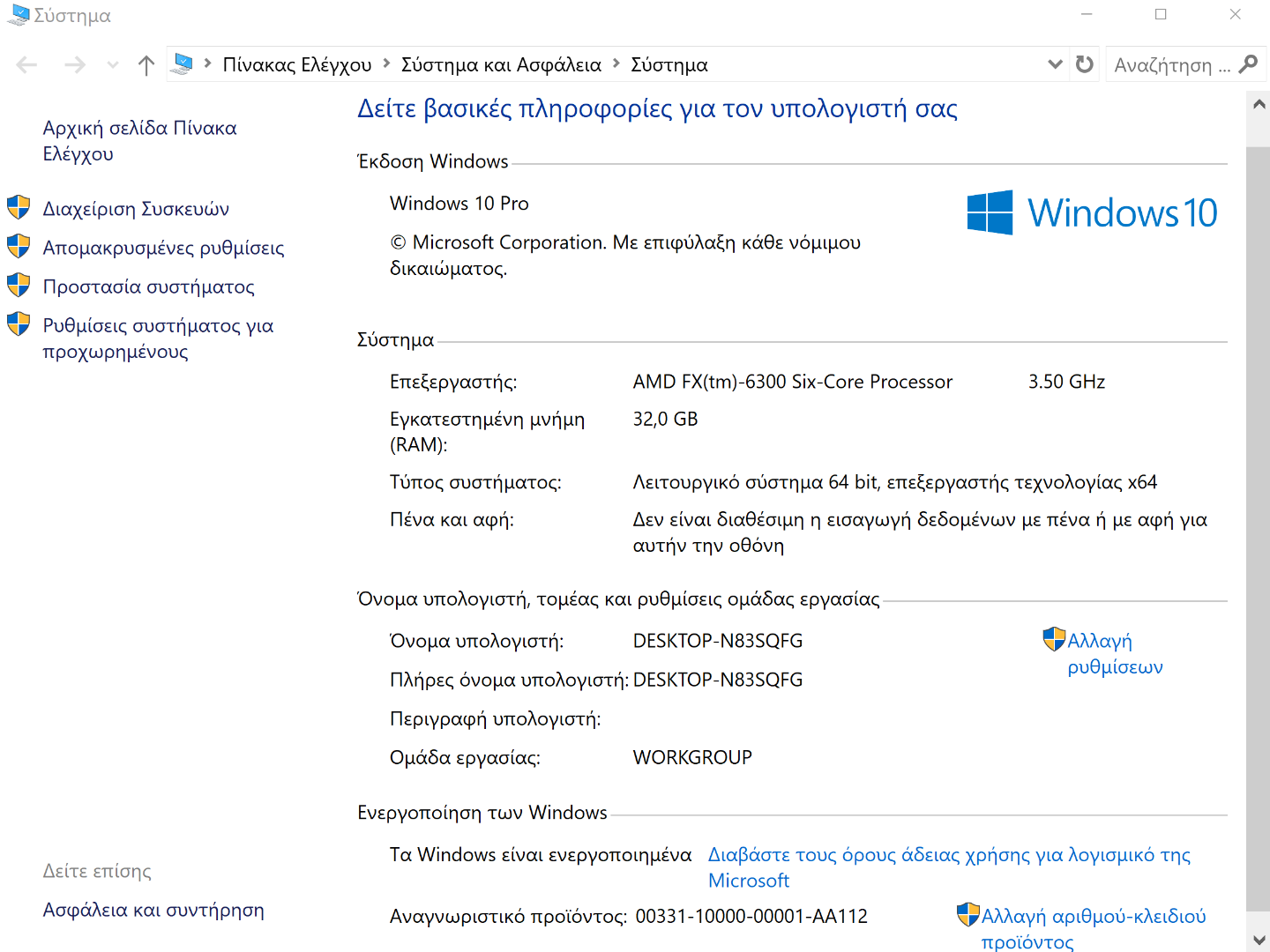Close the Σύστημα window
Screen dimensions: 1270x952
(x=1235, y=14)
